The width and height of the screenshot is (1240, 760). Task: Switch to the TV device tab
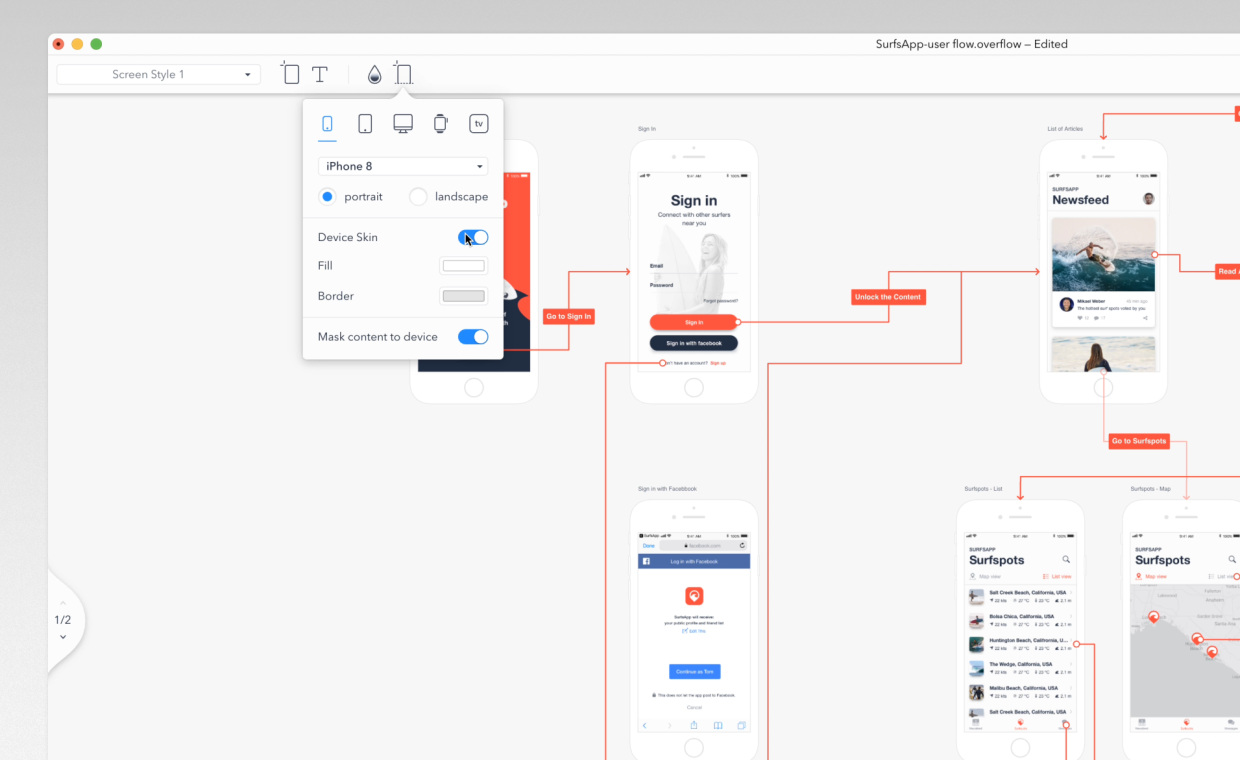point(478,123)
